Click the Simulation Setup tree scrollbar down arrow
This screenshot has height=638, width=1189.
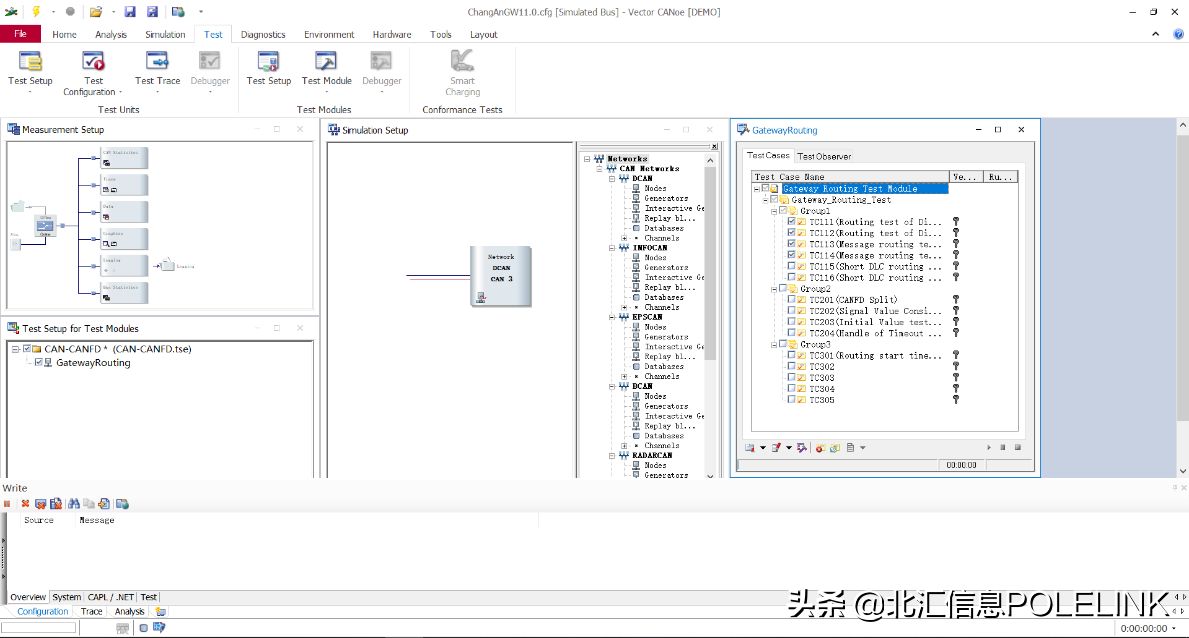(x=710, y=476)
